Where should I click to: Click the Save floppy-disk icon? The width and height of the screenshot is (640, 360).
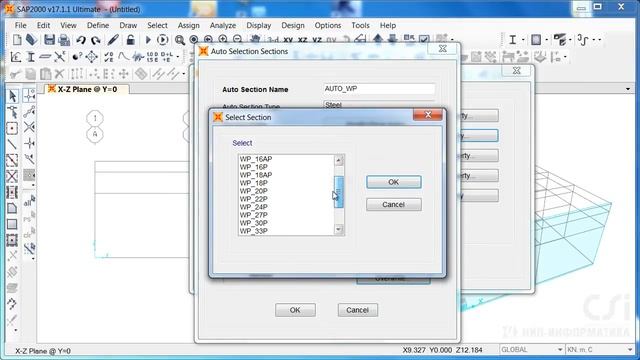[x=49, y=40]
